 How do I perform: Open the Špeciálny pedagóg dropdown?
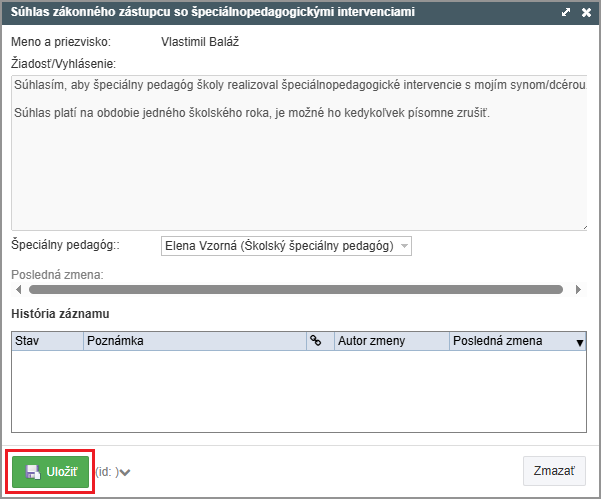[x=286, y=246]
